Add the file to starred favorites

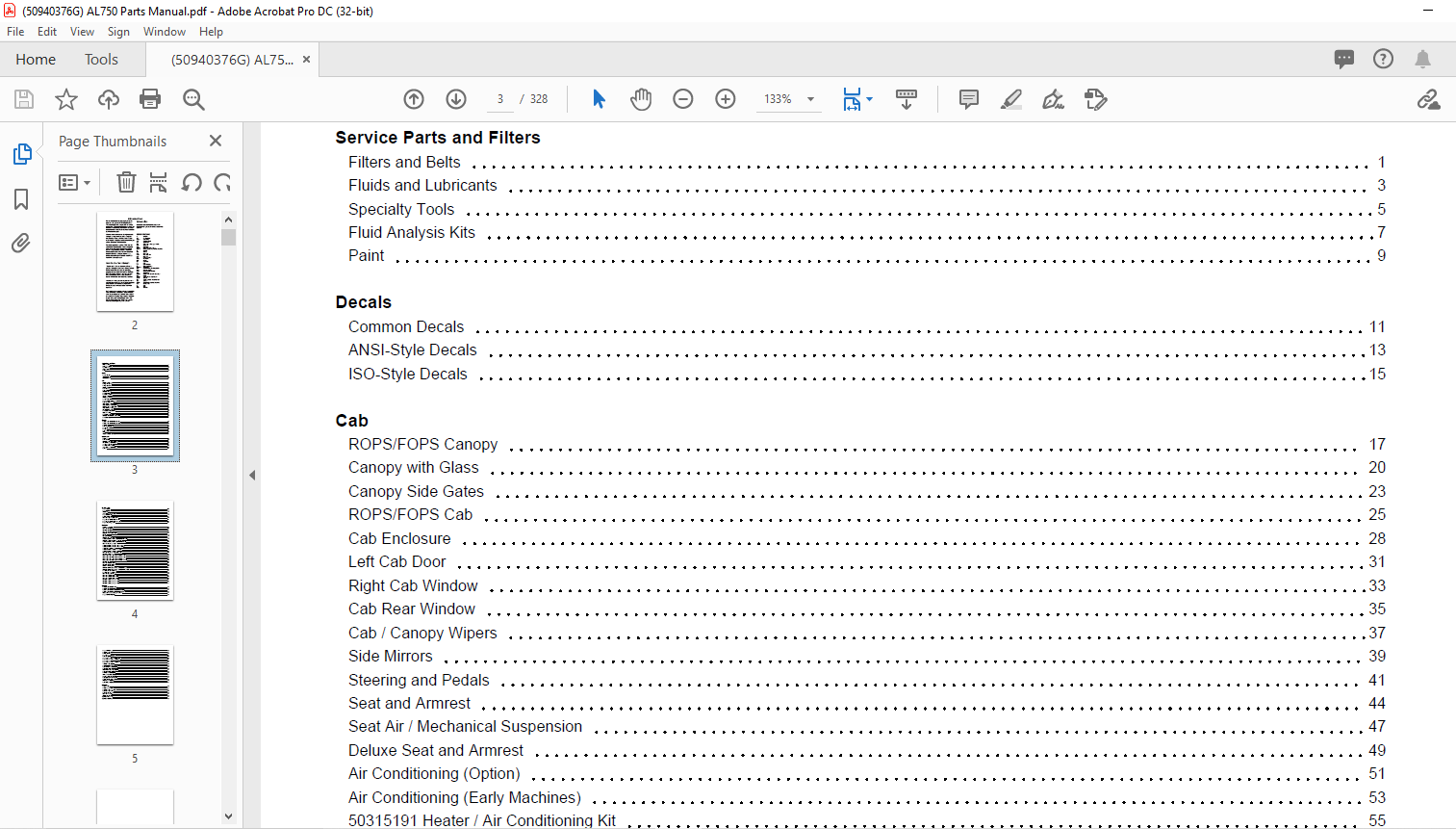click(66, 99)
